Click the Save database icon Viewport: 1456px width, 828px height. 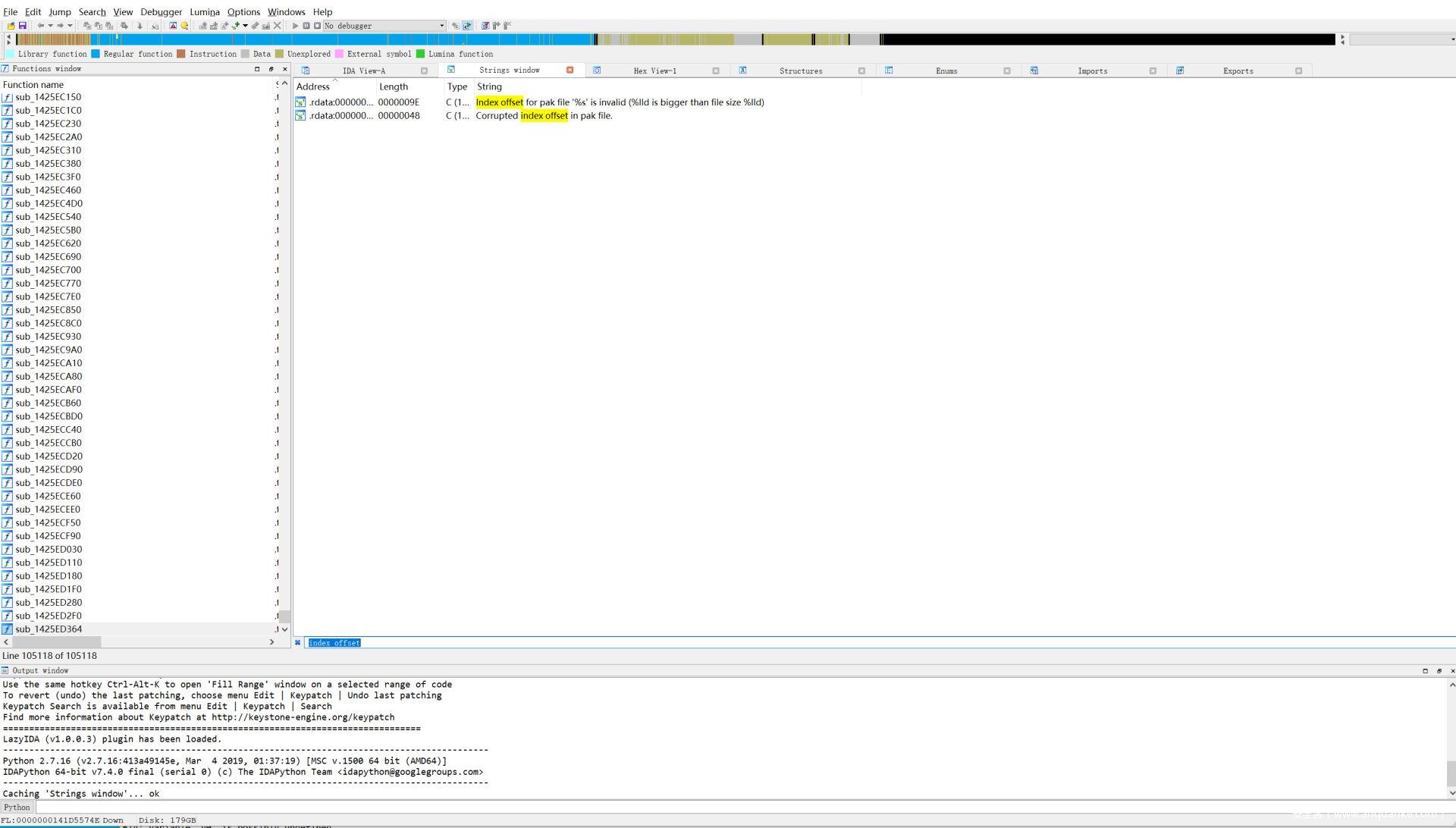coord(23,26)
